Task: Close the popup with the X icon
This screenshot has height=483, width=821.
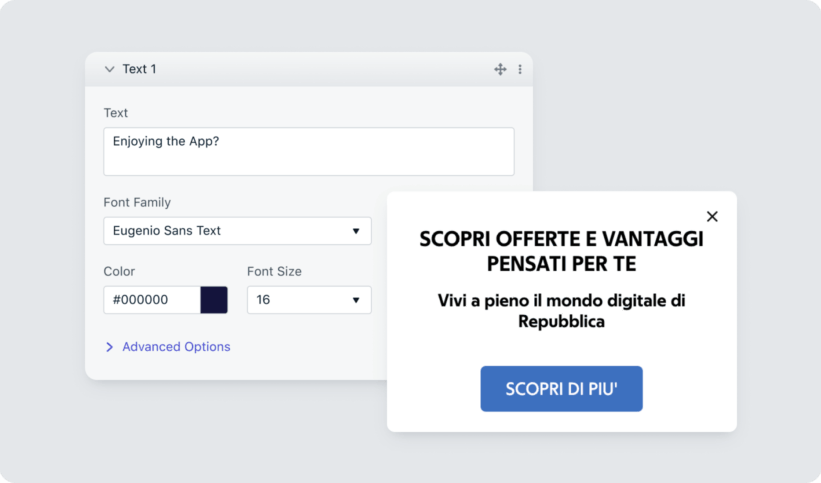Action: (712, 216)
